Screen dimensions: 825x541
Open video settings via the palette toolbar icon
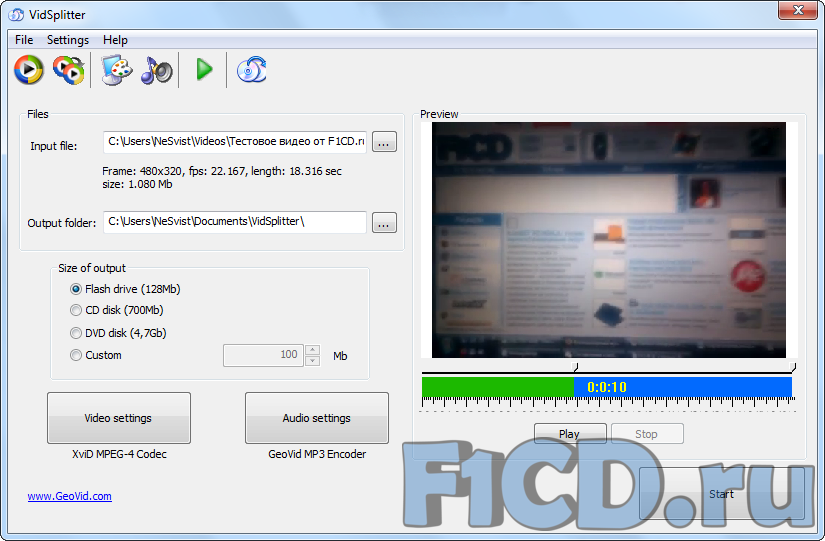(x=116, y=69)
